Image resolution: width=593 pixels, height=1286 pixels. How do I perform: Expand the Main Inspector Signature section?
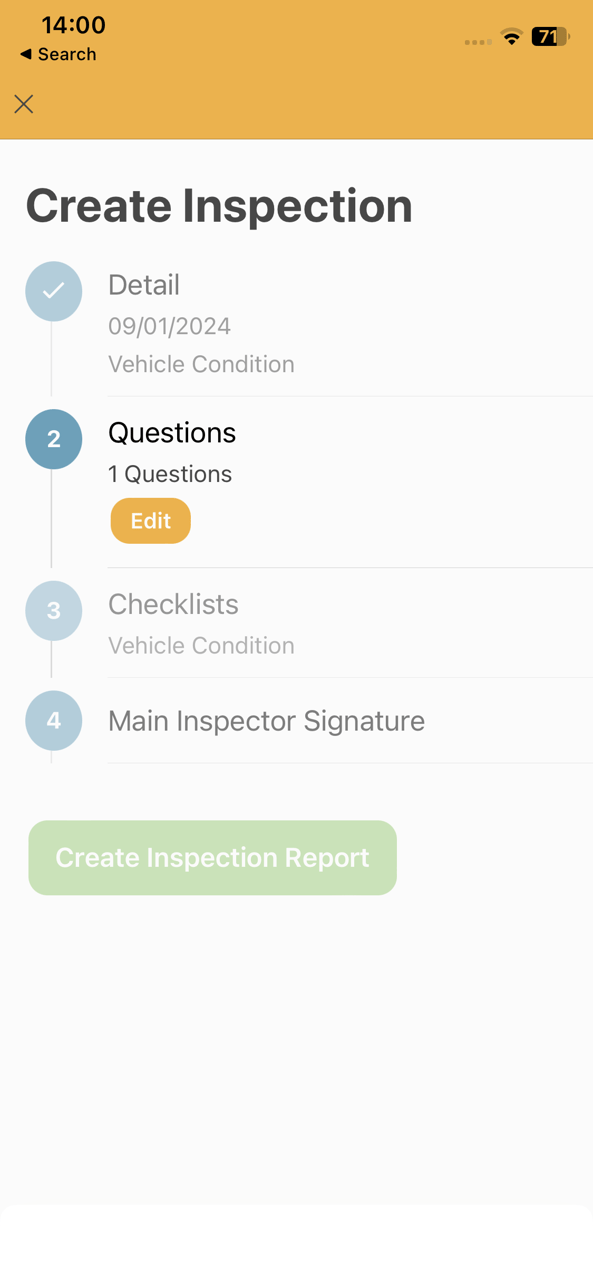click(266, 720)
